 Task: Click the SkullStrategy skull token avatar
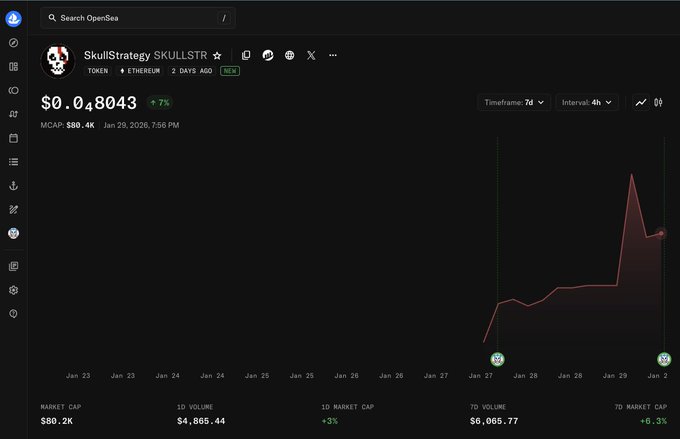click(x=58, y=61)
